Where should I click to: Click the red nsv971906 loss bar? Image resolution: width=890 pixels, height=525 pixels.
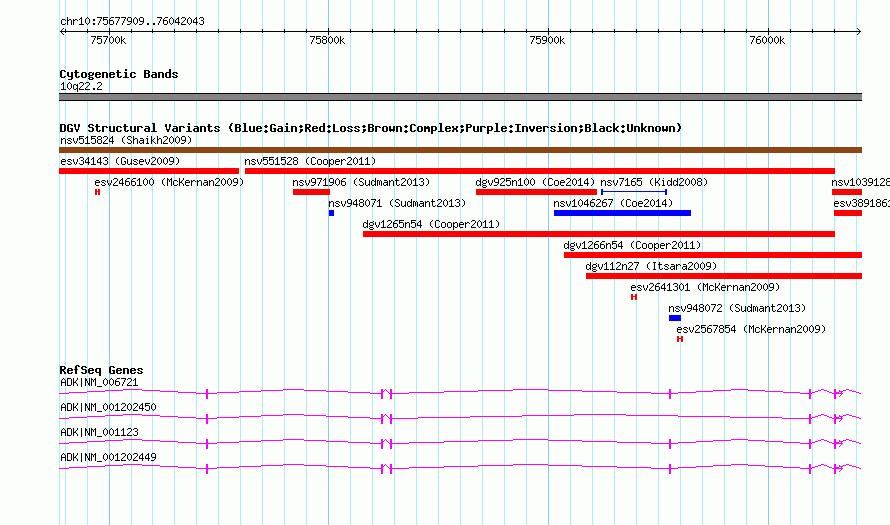(311, 192)
